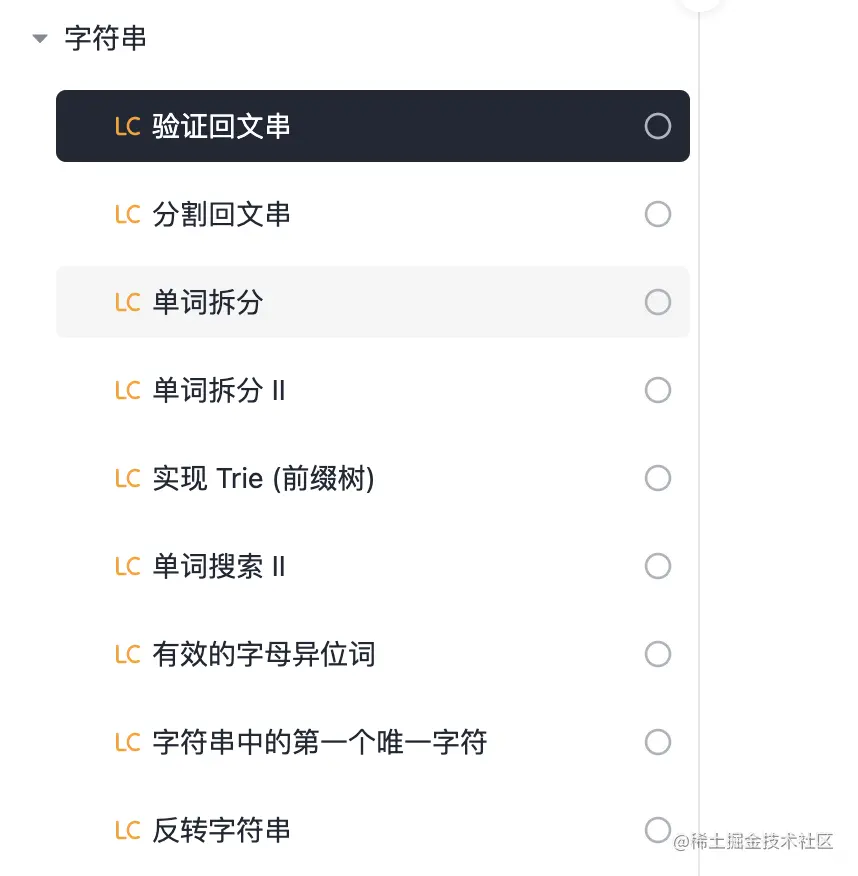Check off the 单词拆分 problem circle
The width and height of the screenshot is (858, 876).
click(658, 302)
